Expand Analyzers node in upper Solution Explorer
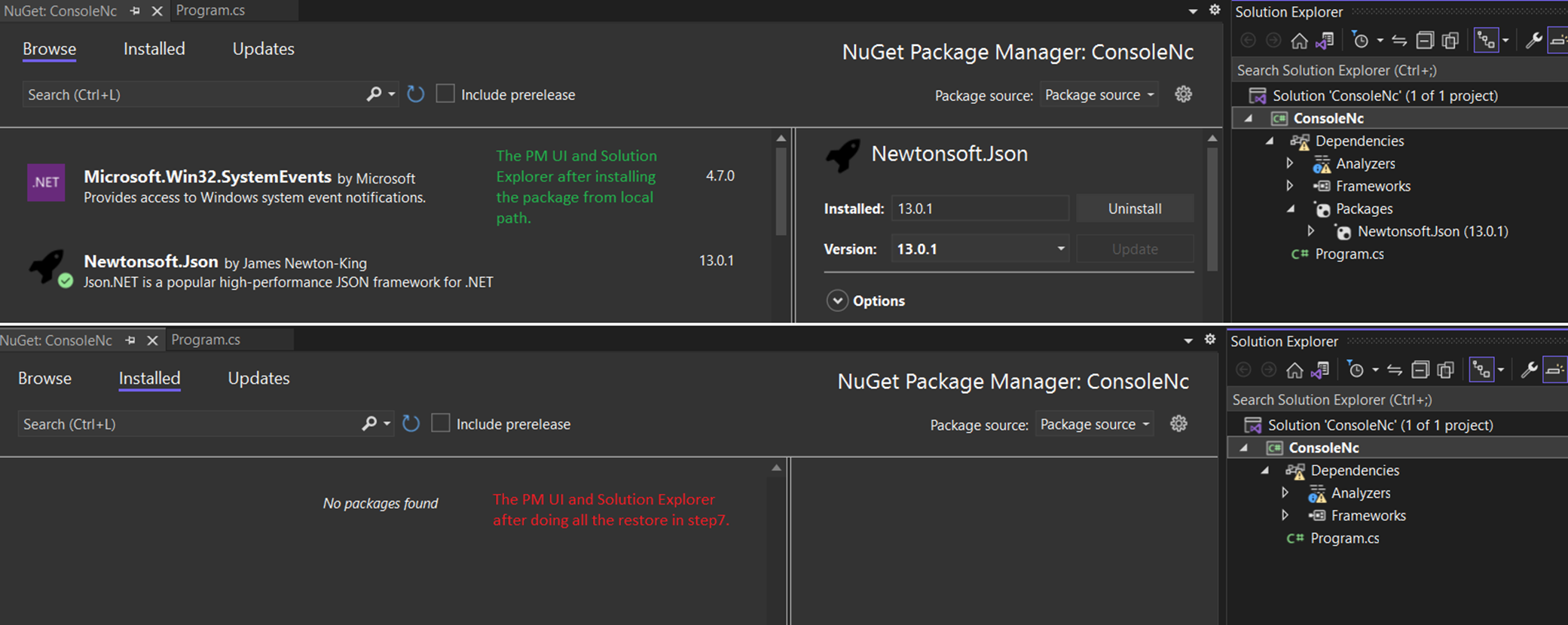The image size is (1568, 625). tap(1290, 163)
